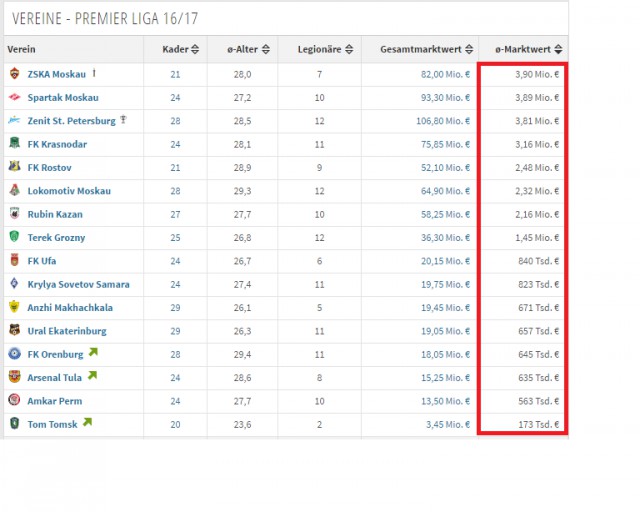Open the Lokomotiv Moskau club page
This screenshot has width=640, height=512.
pyautogui.click(x=69, y=191)
